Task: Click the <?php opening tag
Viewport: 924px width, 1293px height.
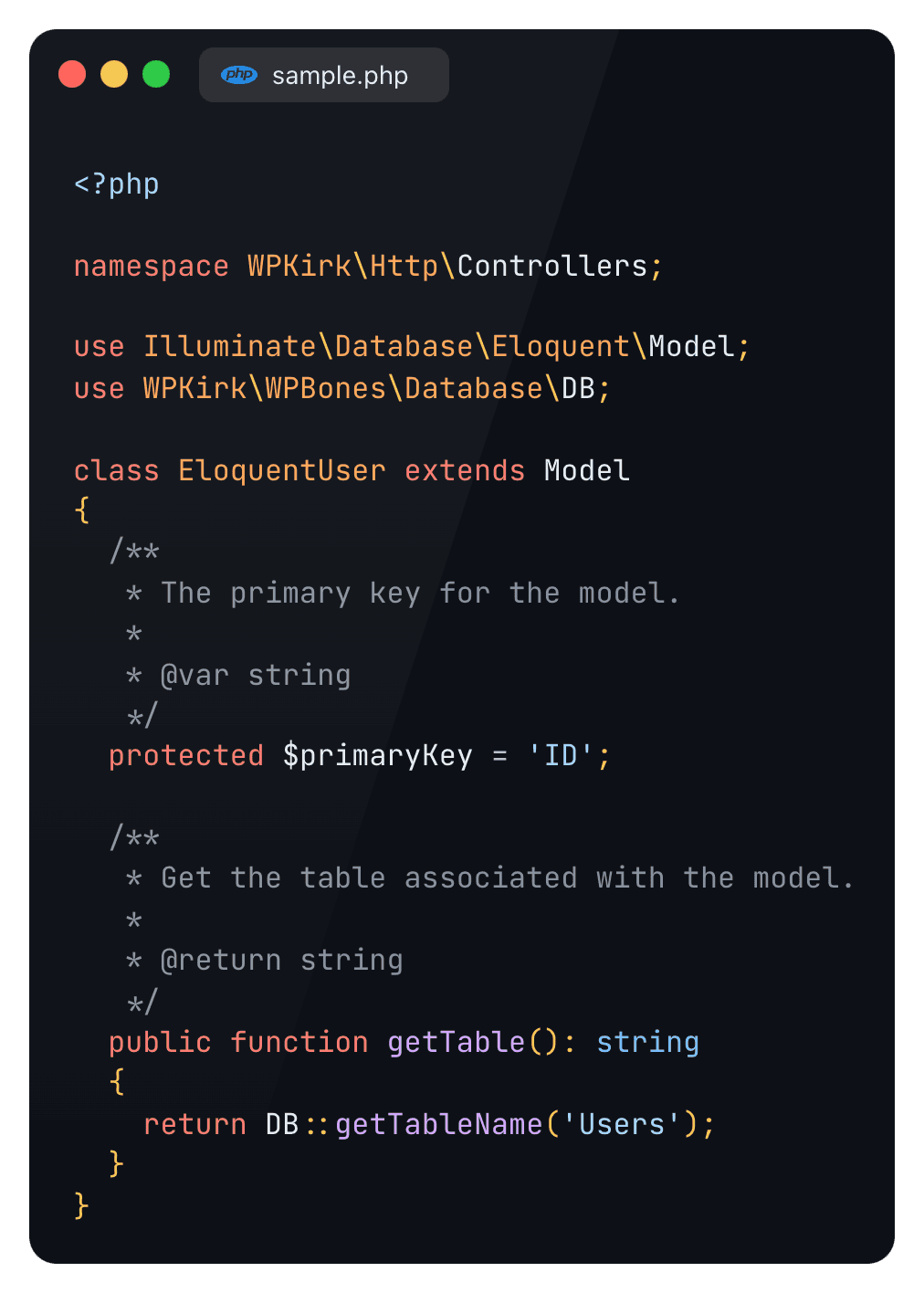Action: click(116, 184)
